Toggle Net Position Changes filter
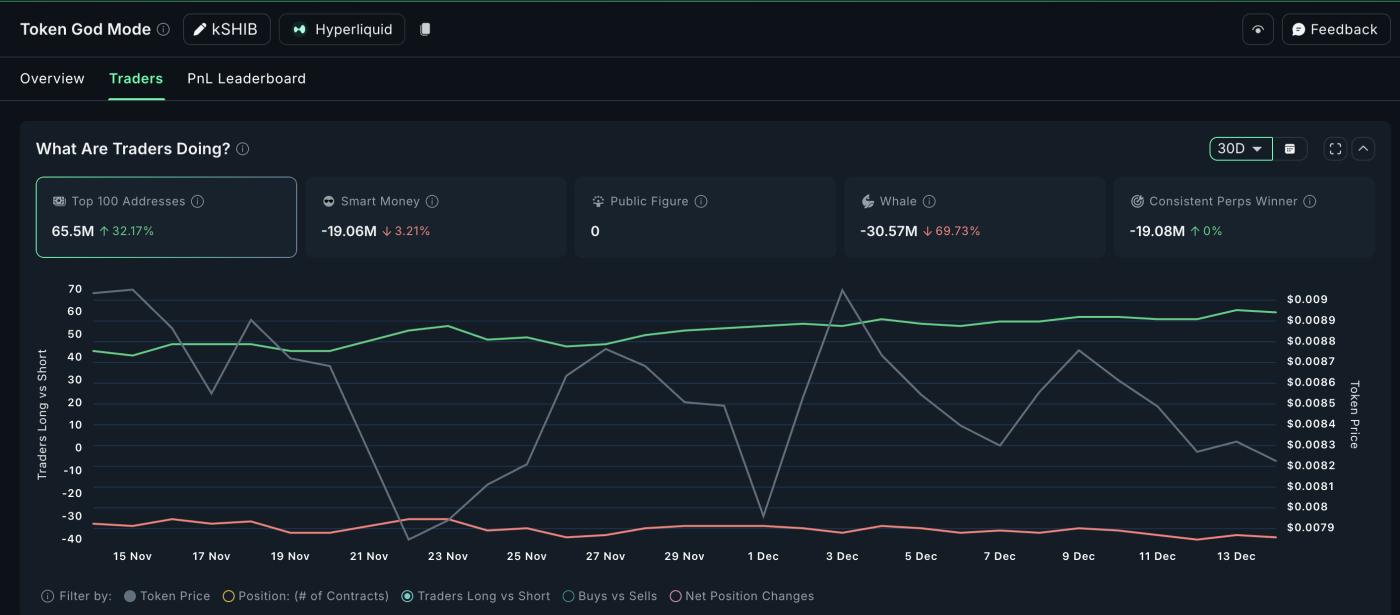The height and width of the screenshot is (615, 1400). [x=676, y=596]
